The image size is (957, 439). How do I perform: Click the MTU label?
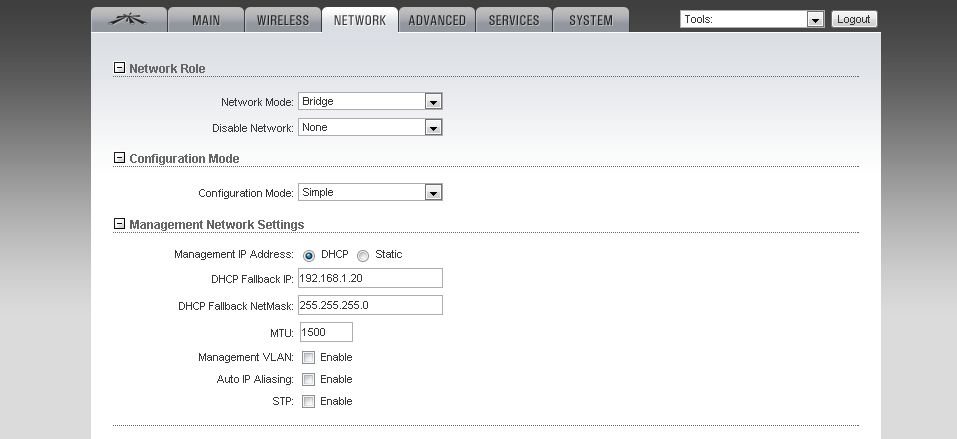tap(282, 333)
